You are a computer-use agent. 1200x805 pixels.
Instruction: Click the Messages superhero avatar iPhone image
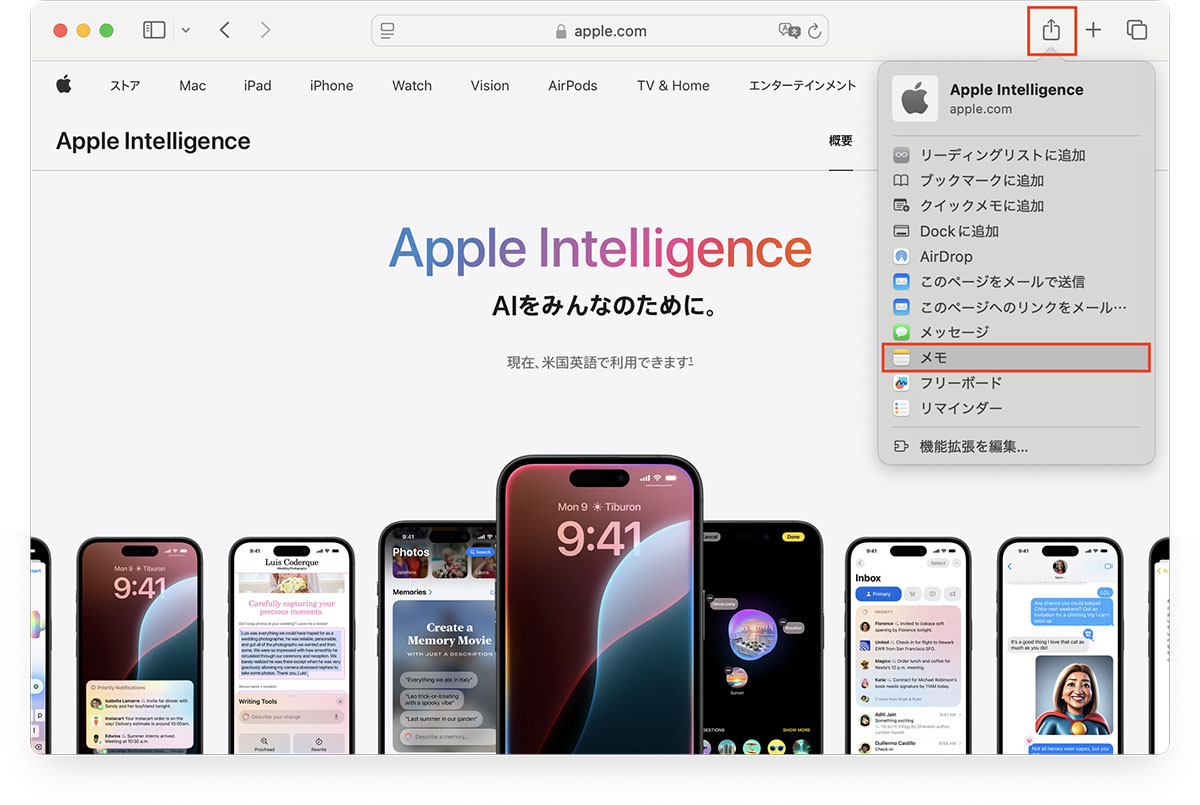pos(1061,646)
